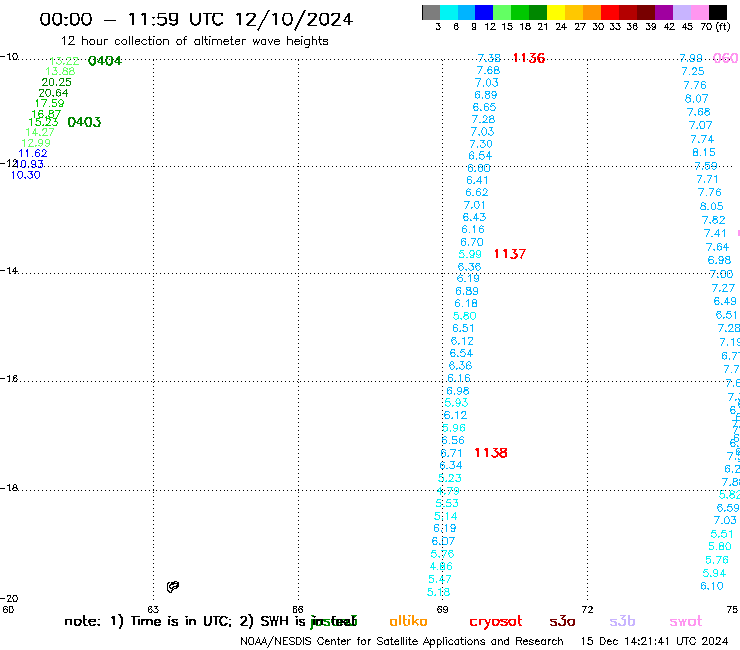Select the 63 longitude axis label
This screenshot has height=650, width=740.
(x=153, y=609)
